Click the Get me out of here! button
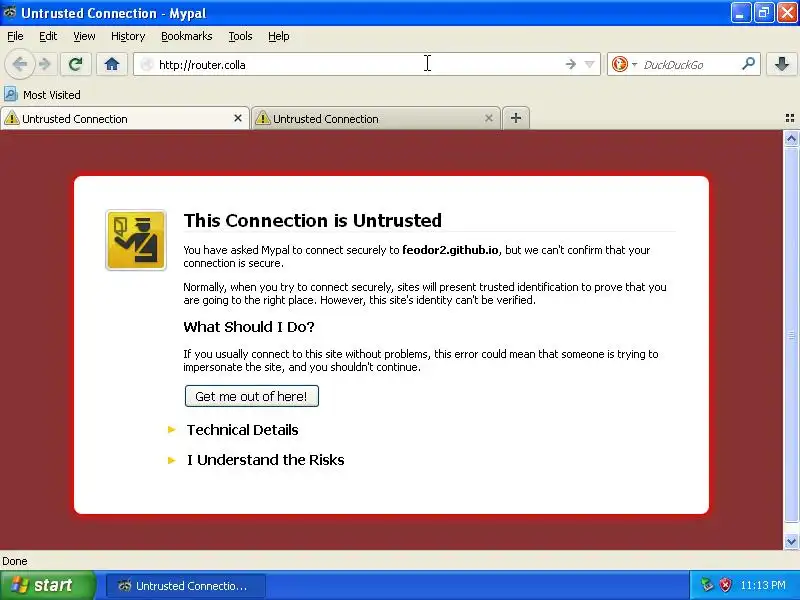 tap(252, 396)
